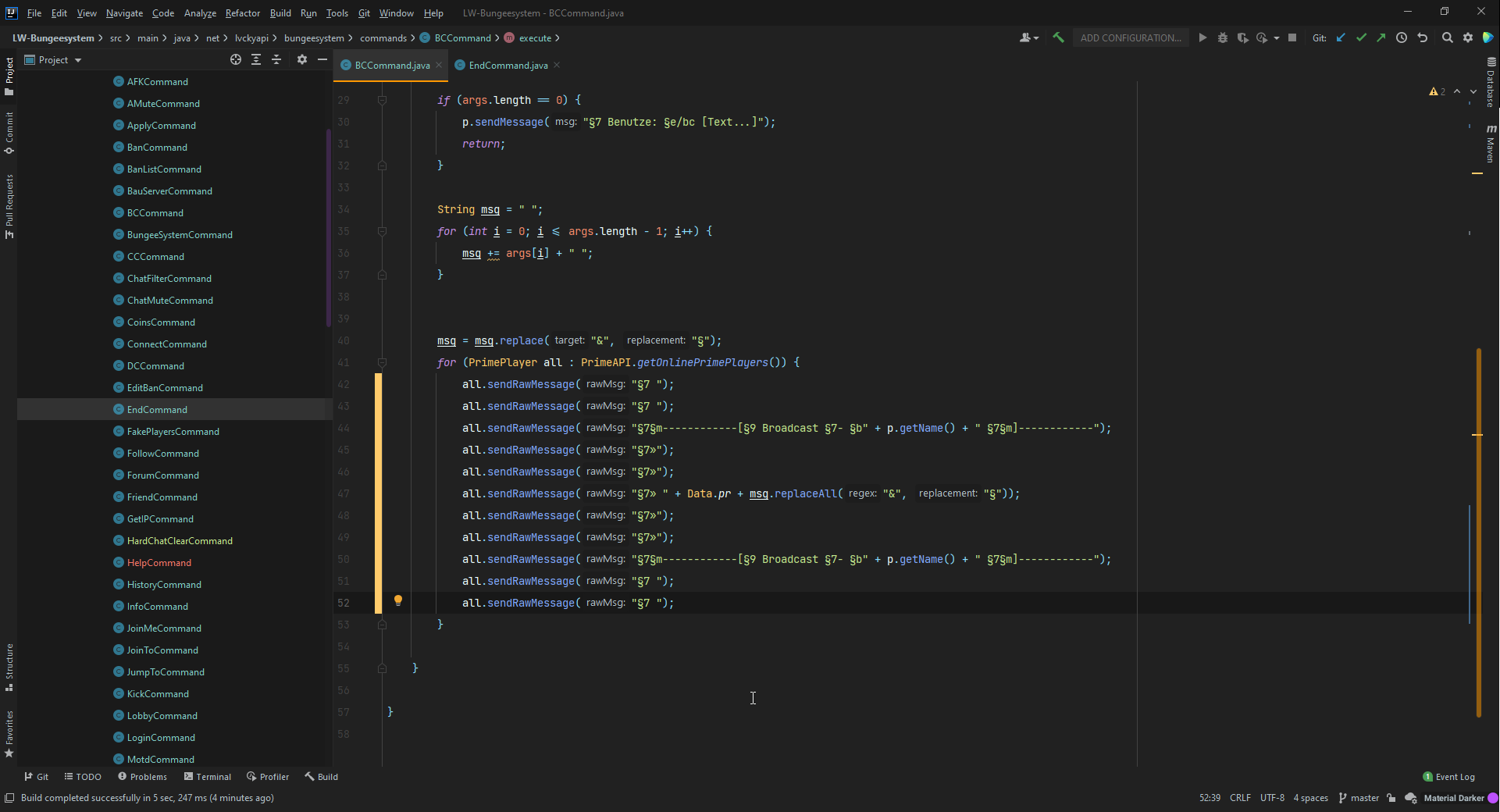
Task: Click the intention lightbulb on line 52
Action: tap(398, 600)
